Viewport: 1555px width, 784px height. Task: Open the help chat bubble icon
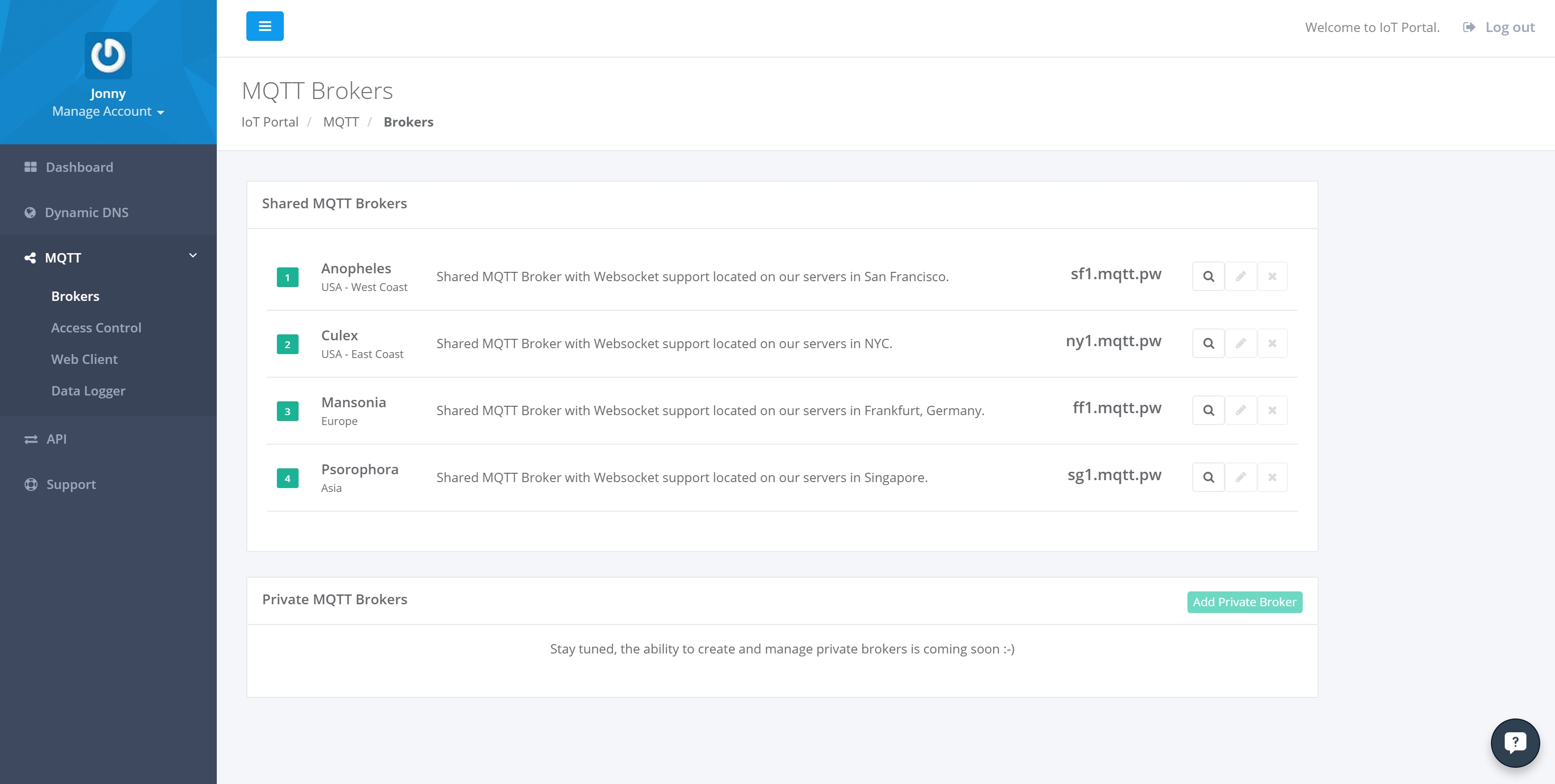pyautogui.click(x=1515, y=742)
